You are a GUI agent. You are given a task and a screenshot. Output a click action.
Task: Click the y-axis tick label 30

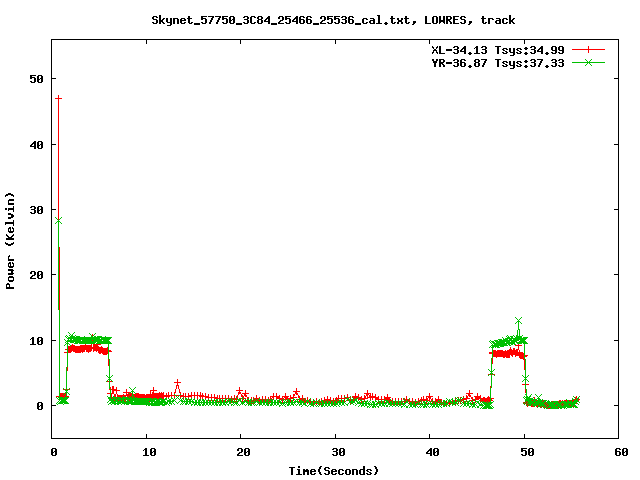[x=37, y=210]
